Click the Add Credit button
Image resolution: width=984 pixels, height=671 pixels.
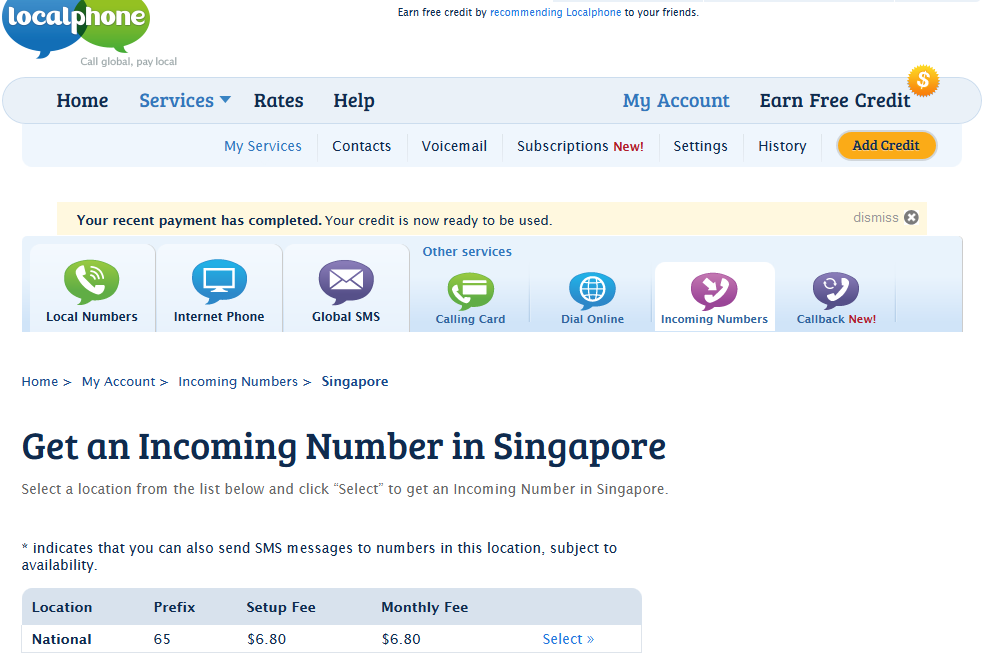pyautogui.click(x=886, y=146)
